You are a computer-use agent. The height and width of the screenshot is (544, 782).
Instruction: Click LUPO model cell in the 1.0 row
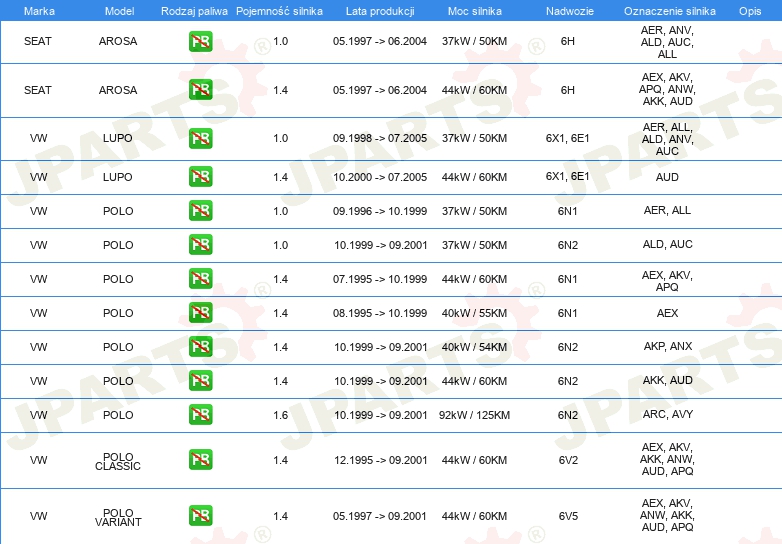[118, 138]
